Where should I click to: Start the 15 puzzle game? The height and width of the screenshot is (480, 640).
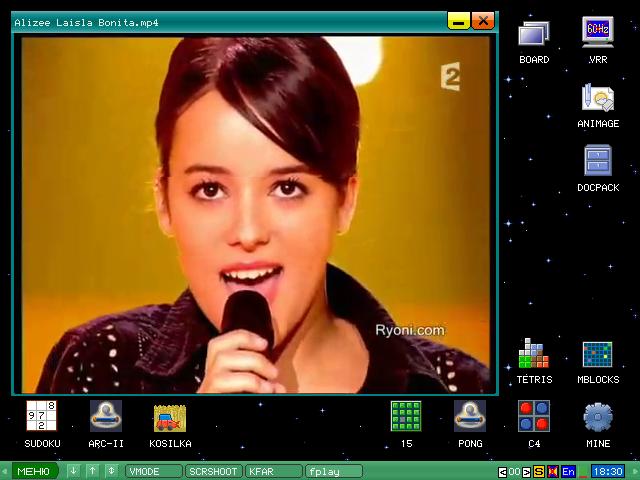pos(406,416)
